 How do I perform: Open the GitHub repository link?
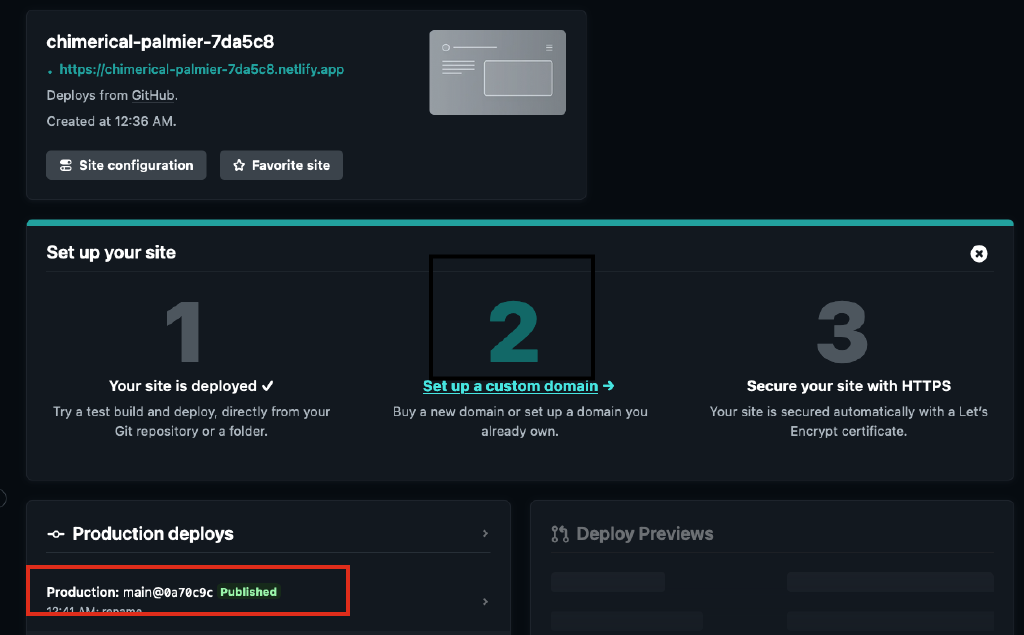[151, 95]
